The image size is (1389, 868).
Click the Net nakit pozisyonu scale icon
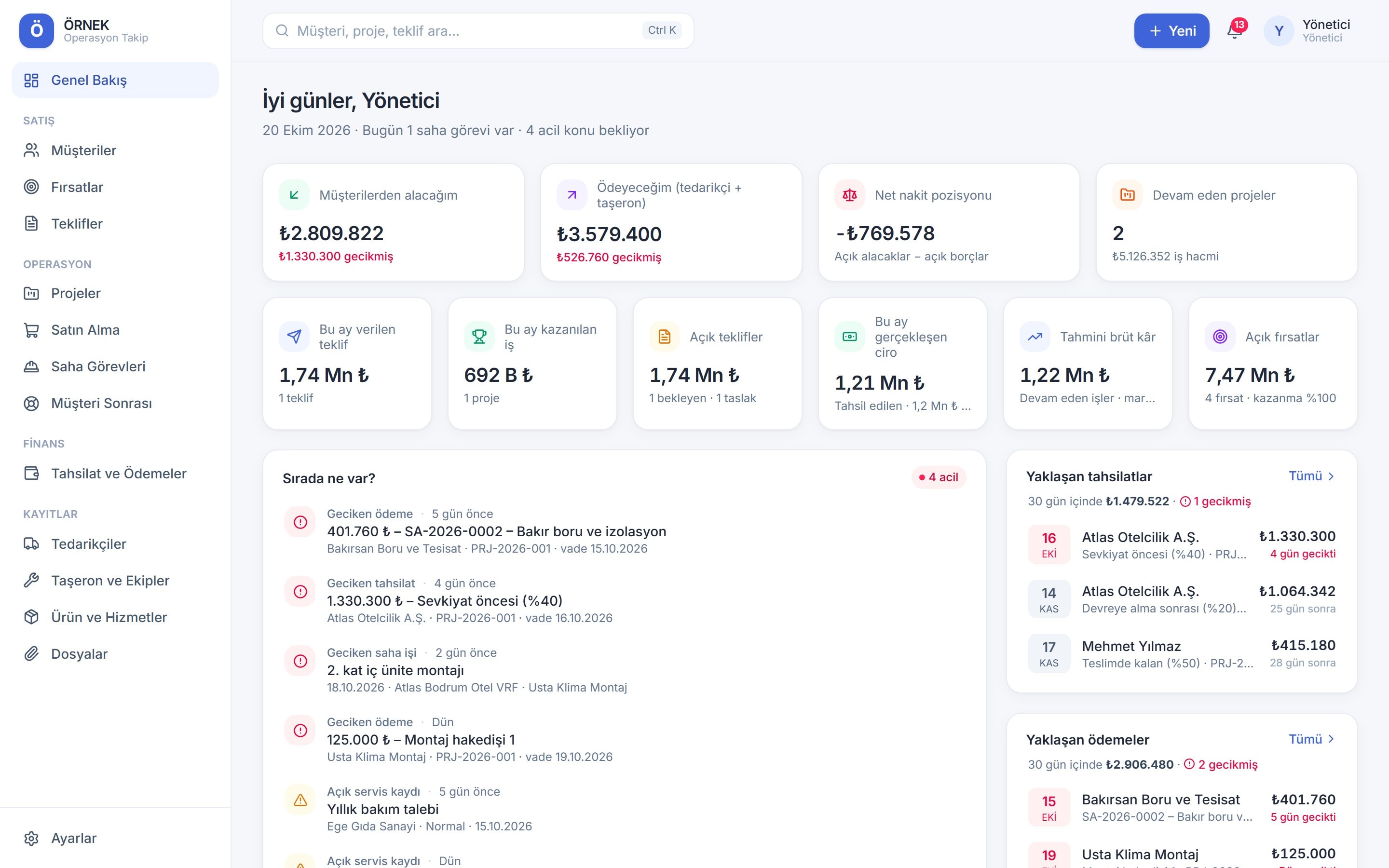tap(849, 195)
